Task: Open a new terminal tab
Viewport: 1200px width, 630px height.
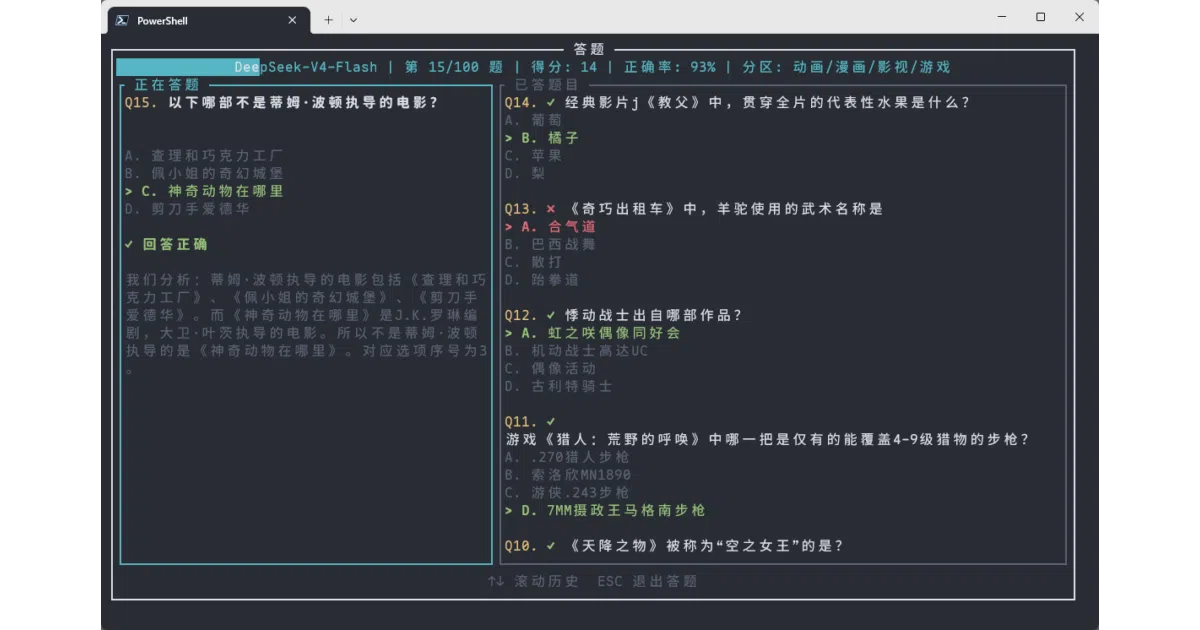Action: [x=328, y=20]
